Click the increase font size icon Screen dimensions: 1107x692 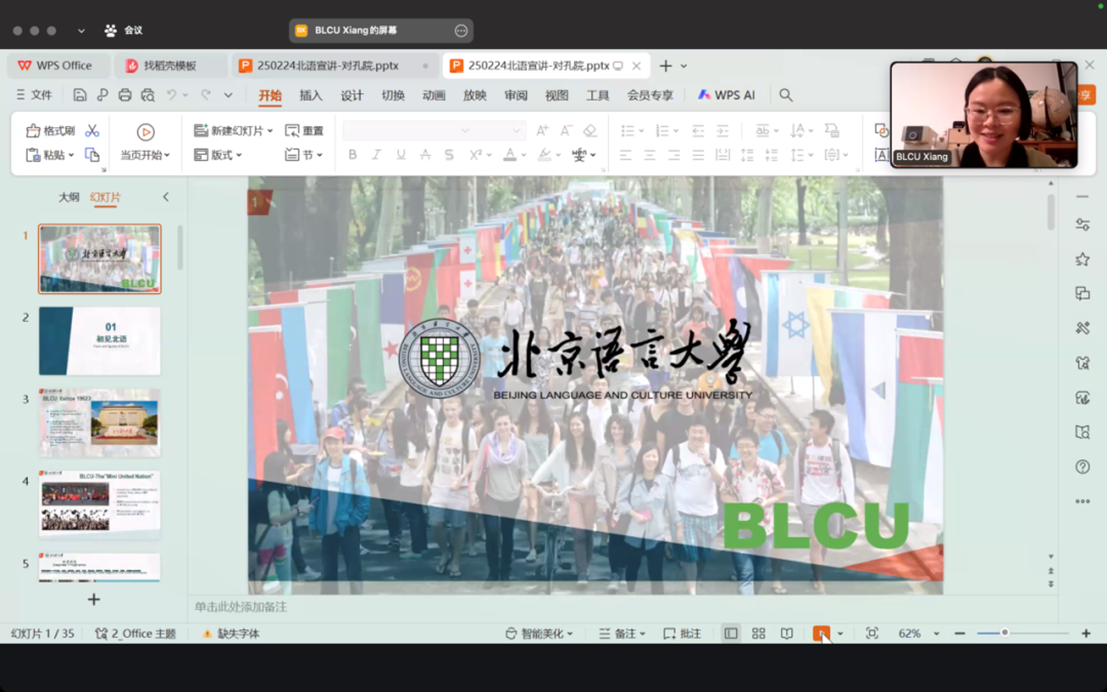(542, 131)
